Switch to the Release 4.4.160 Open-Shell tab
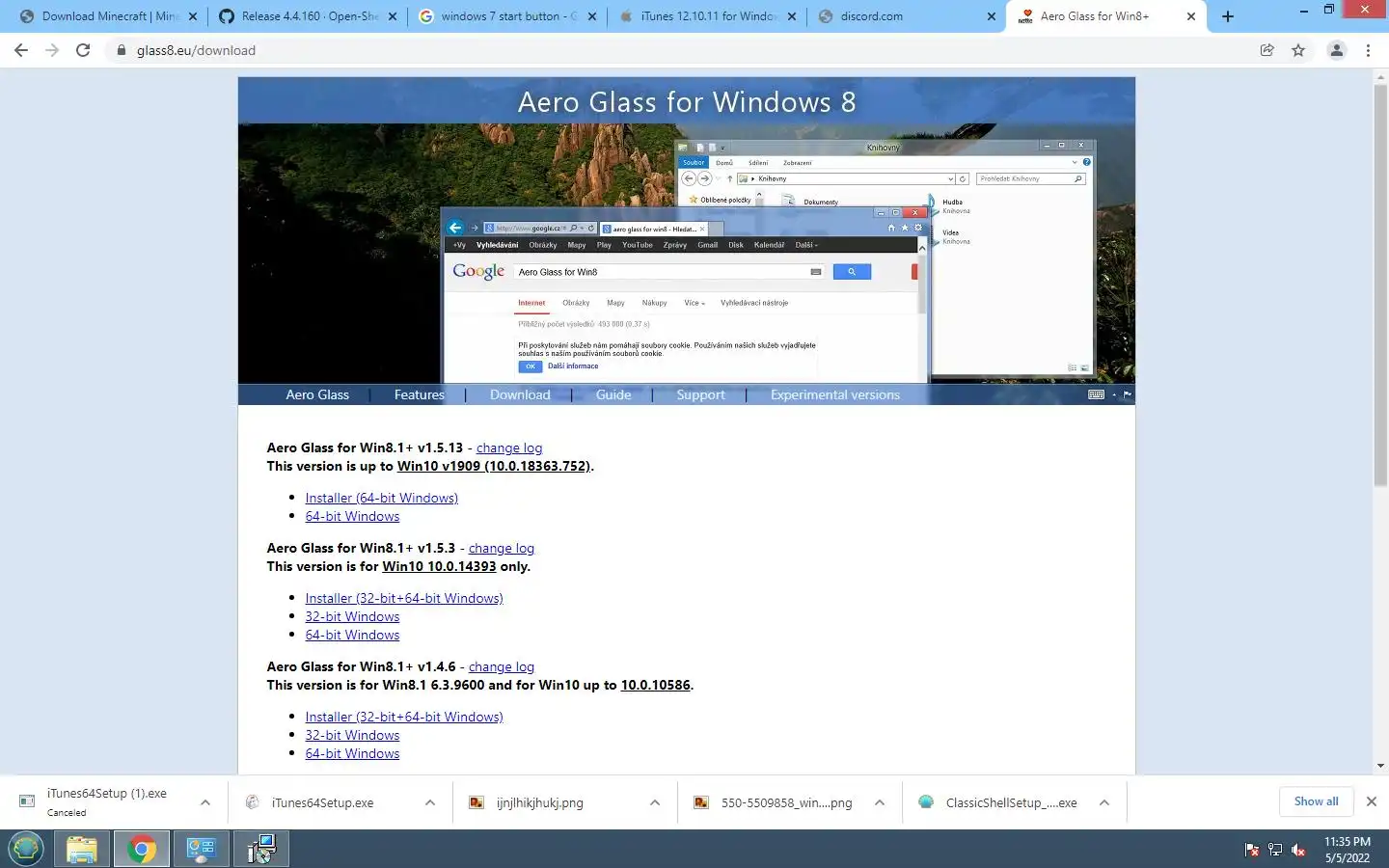 point(307,16)
